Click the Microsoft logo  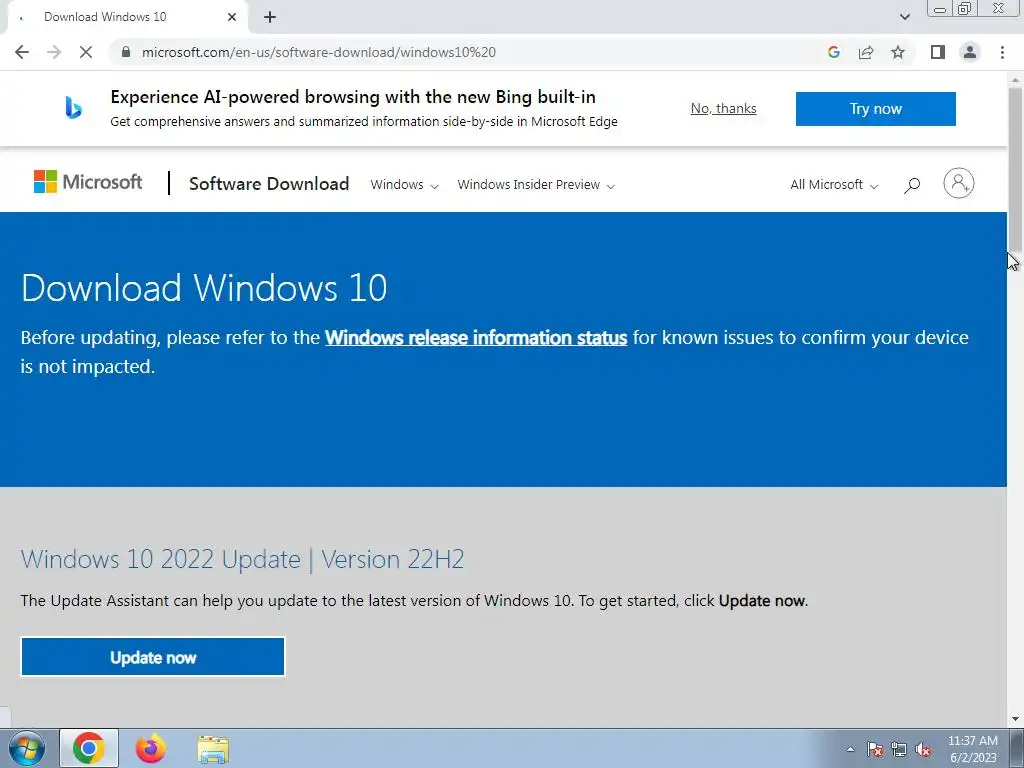click(88, 182)
